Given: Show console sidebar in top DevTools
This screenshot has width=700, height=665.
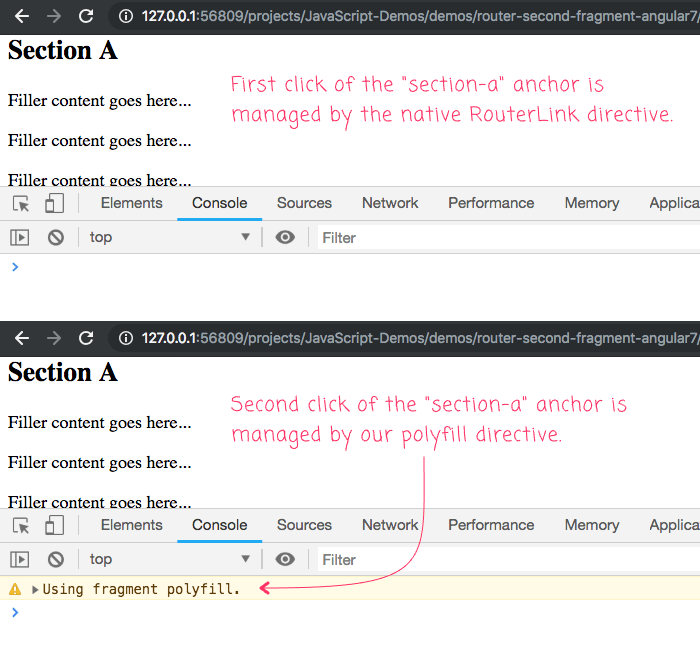Looking at the screenshot, I should tap(20, 237).
